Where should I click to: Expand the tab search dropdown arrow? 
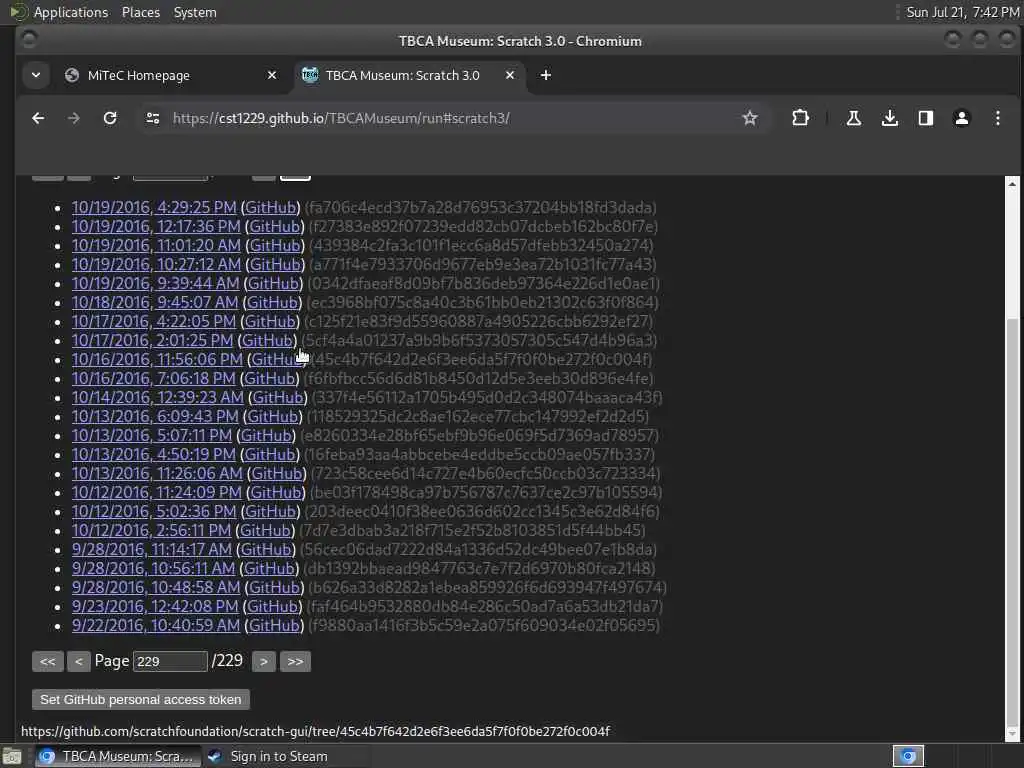[x=36, y=75]
